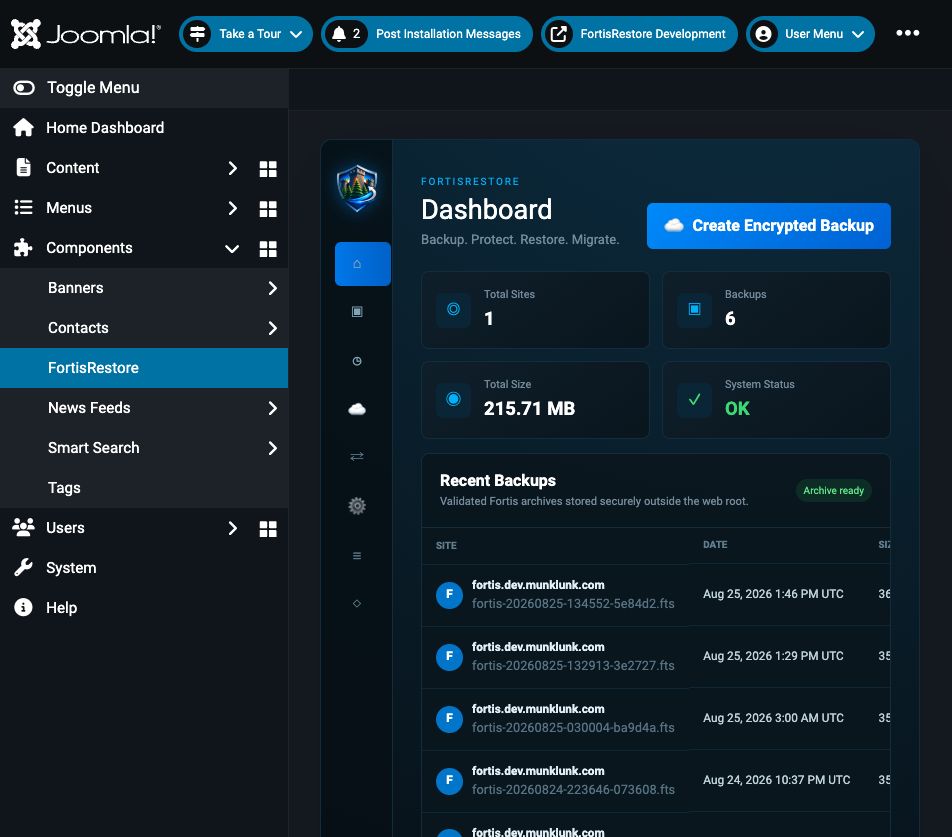Click the 215.71 MB total size value

[x=529, y=408]
